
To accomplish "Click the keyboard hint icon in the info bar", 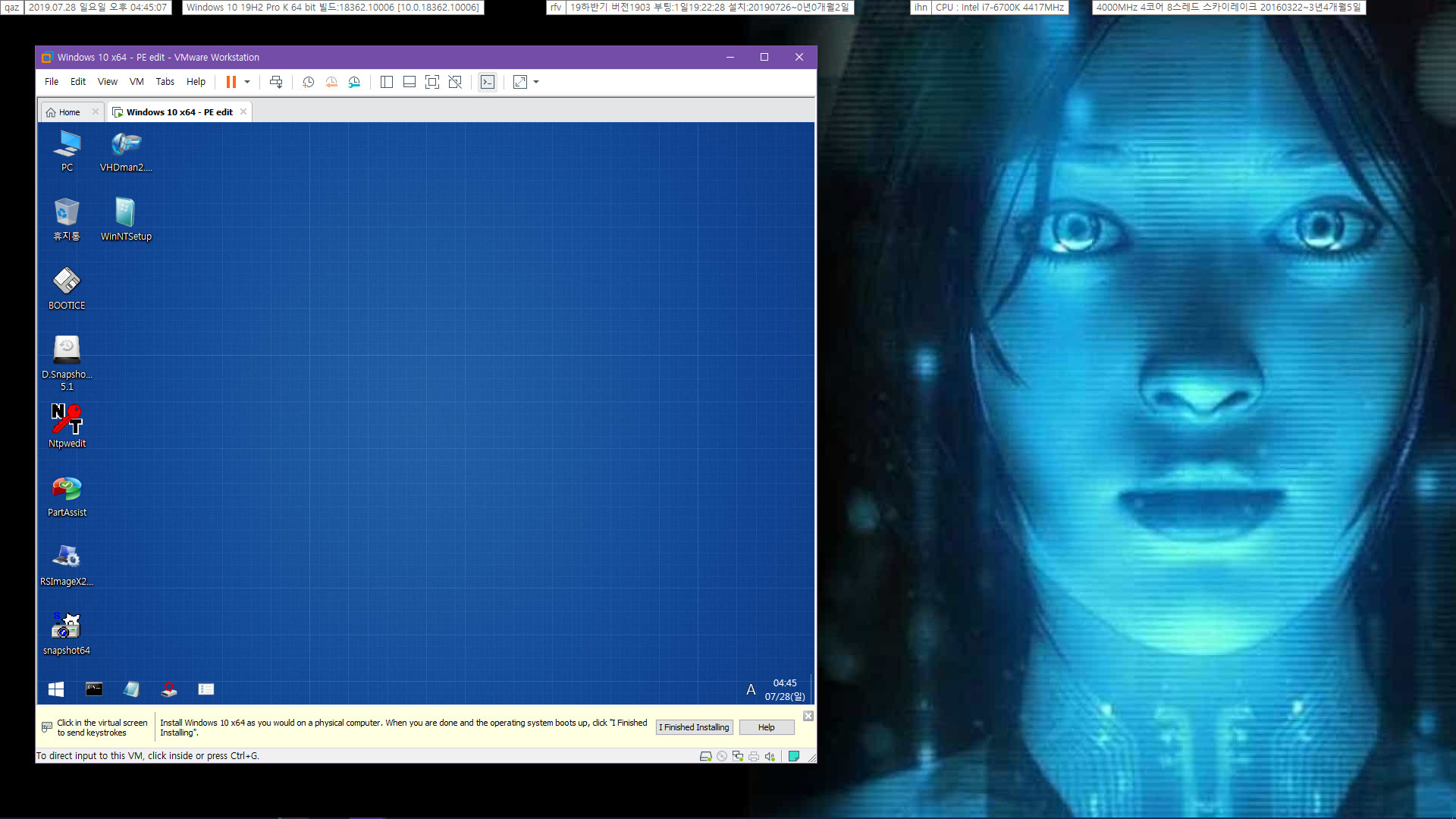I will [x=47, y=727].
